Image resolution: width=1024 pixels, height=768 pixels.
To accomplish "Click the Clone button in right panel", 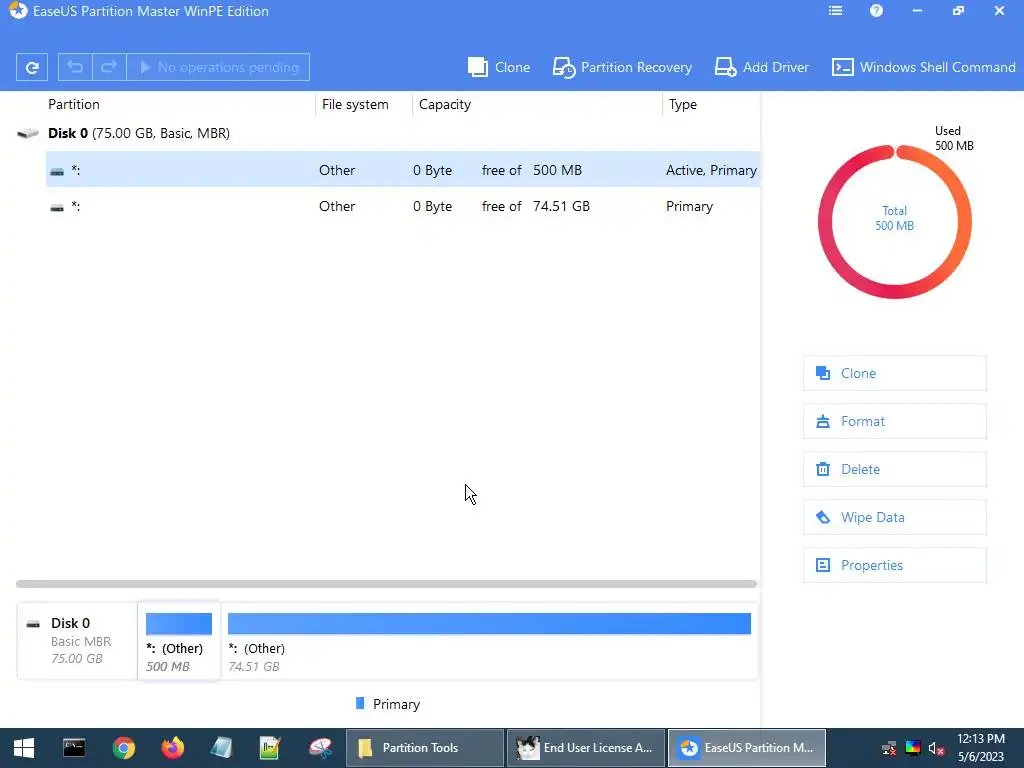I will pos(894,374).
